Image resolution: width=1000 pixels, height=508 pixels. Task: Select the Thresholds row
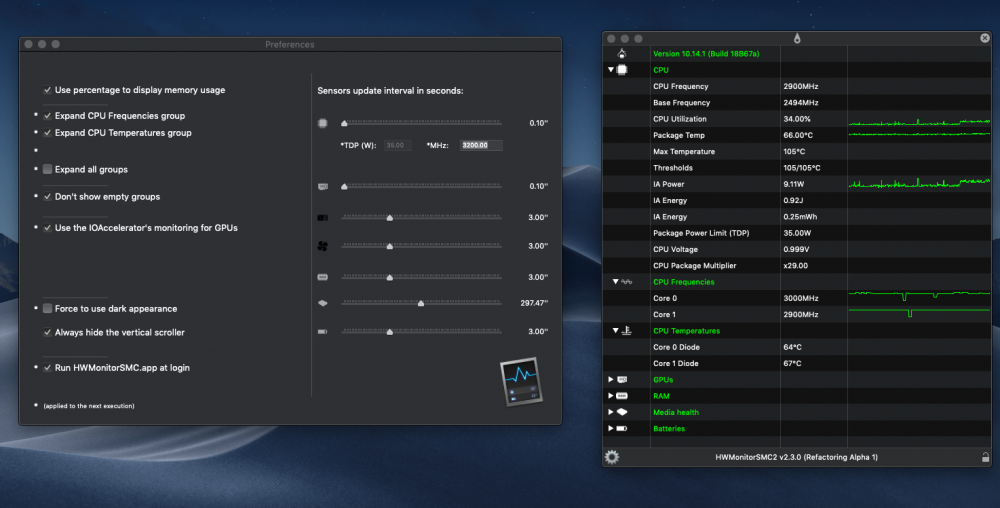click(797, 168)
